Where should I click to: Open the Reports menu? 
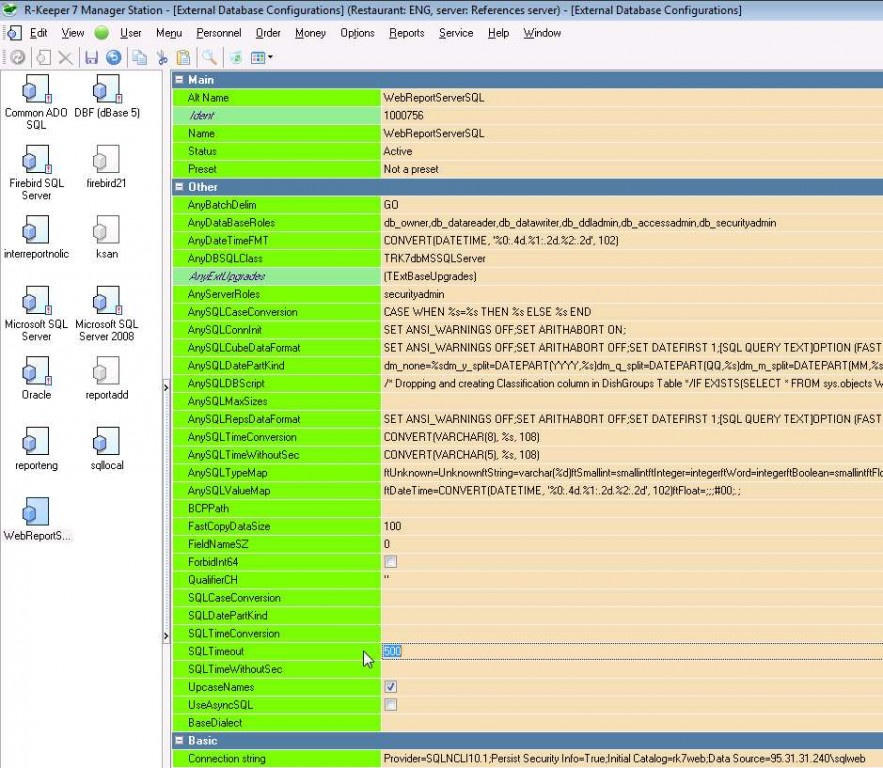pyautogui.click(x=406, y=33)
